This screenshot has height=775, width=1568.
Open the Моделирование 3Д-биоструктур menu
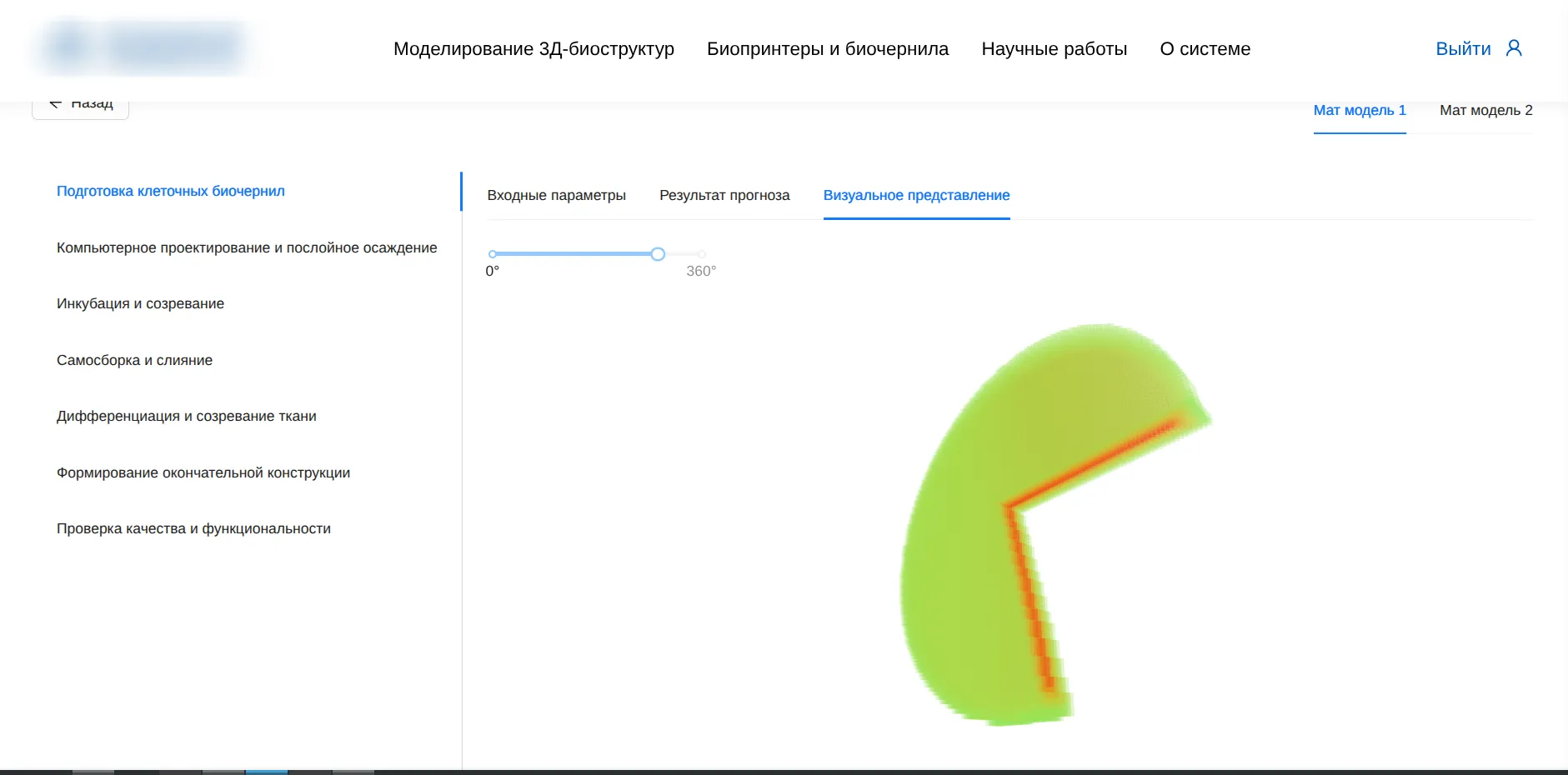tap(534, 48)
